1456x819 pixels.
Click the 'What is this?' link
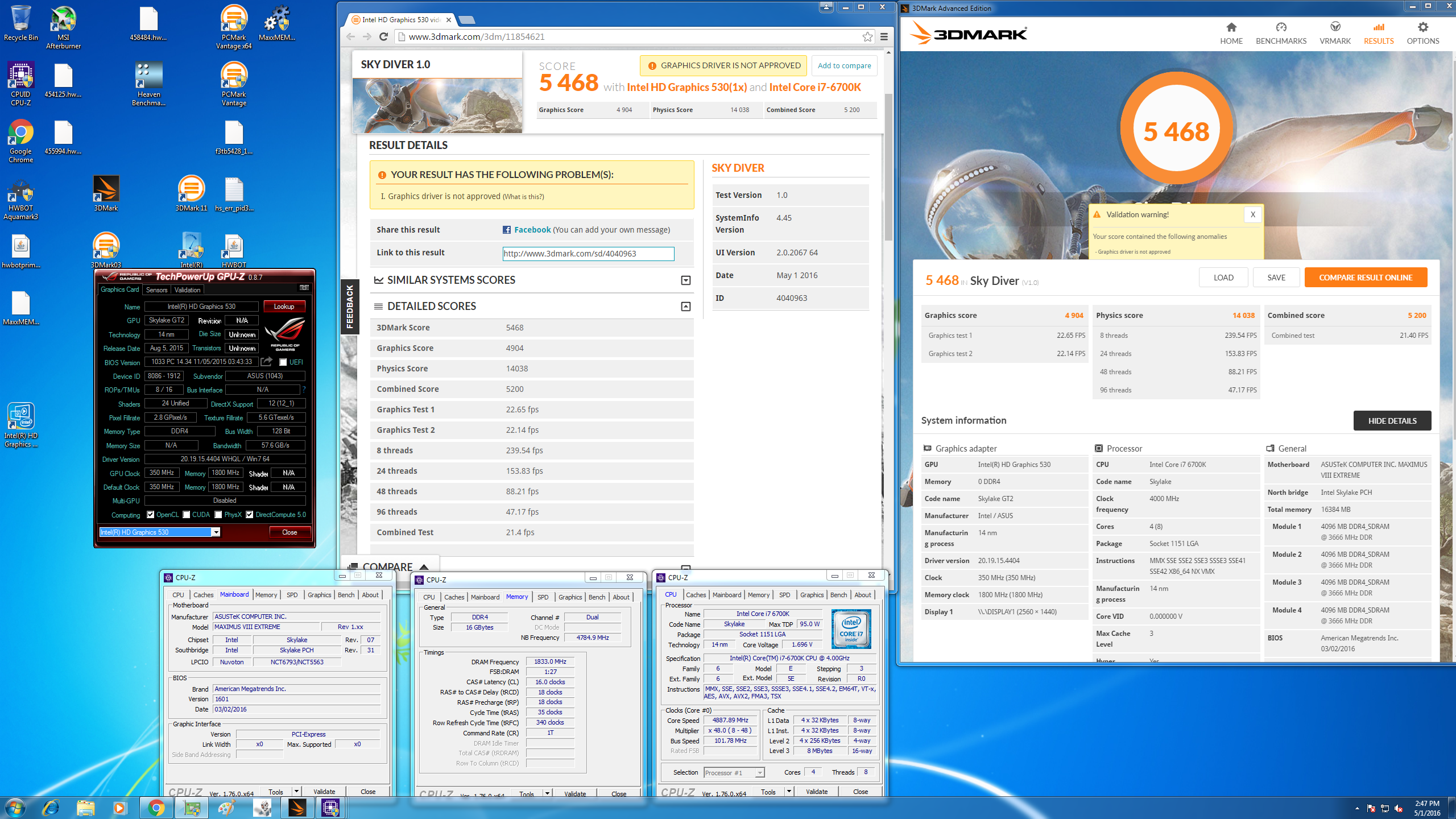tap(523, 197)
